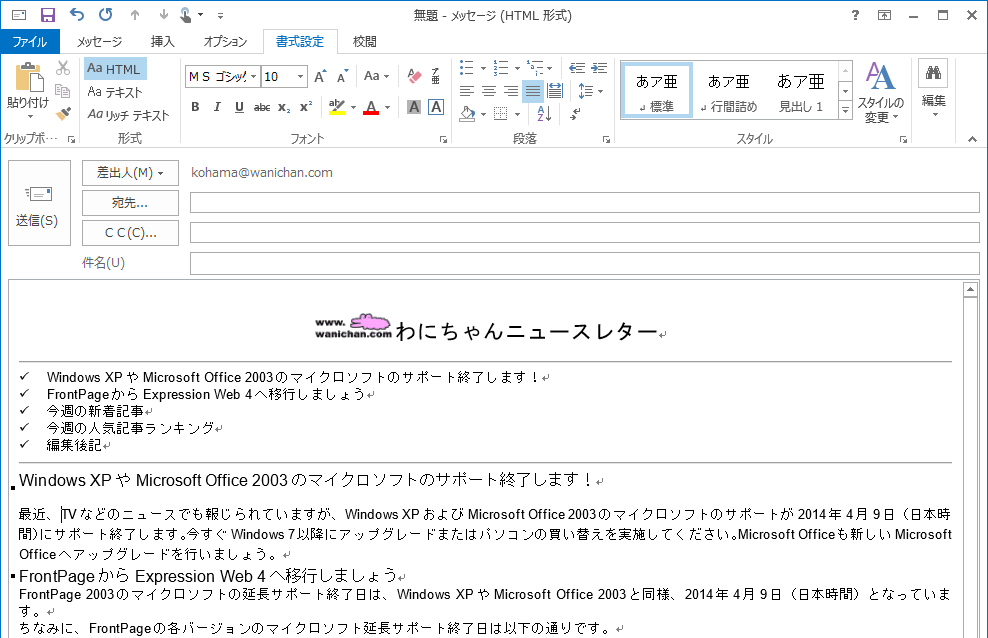Increase paragraph indent
The image size is (988, 638).
click(599, 68)
